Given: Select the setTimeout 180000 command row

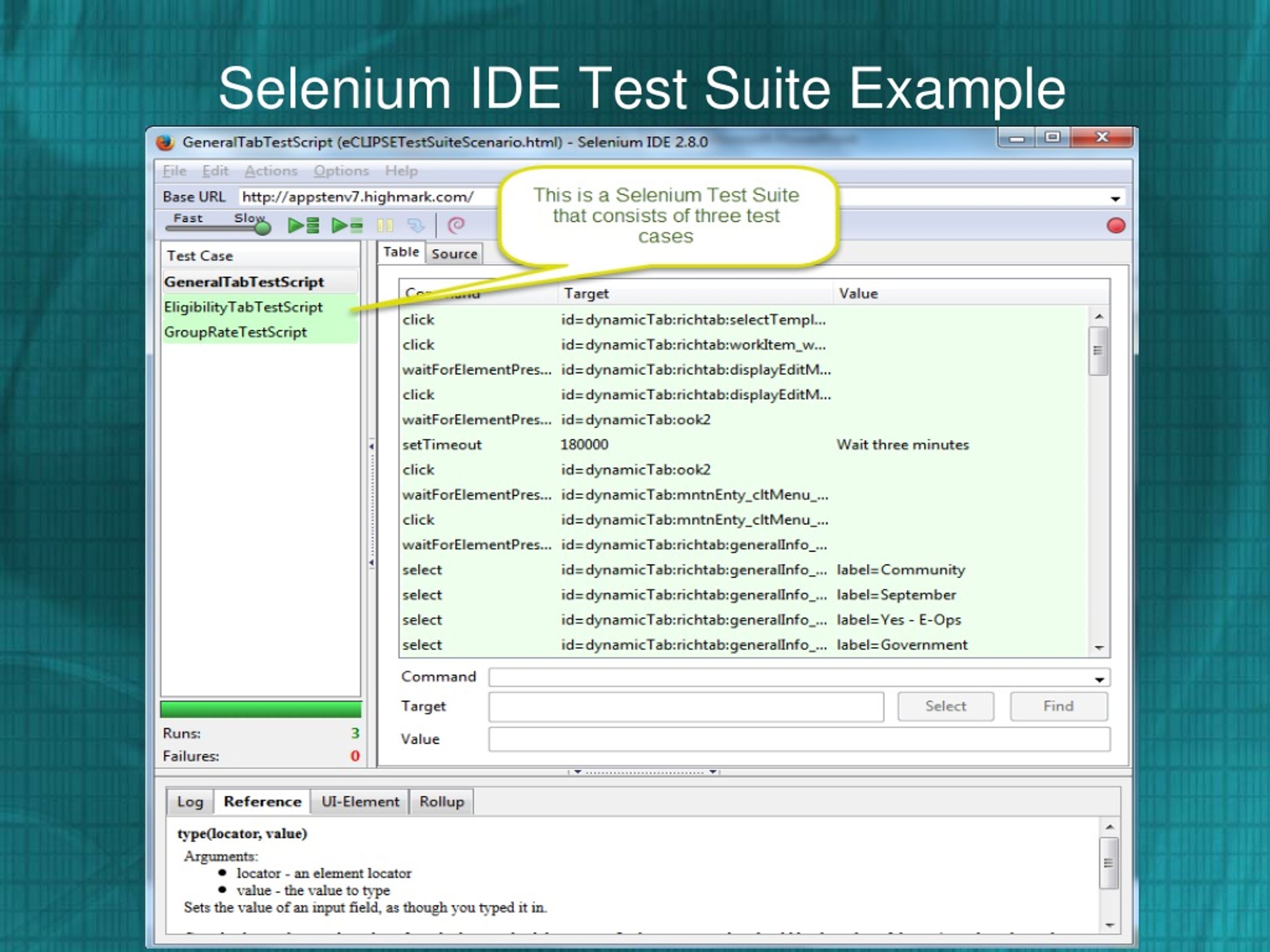Looking at the screenshot, I should pyautogui.click(x=744, y=445).
